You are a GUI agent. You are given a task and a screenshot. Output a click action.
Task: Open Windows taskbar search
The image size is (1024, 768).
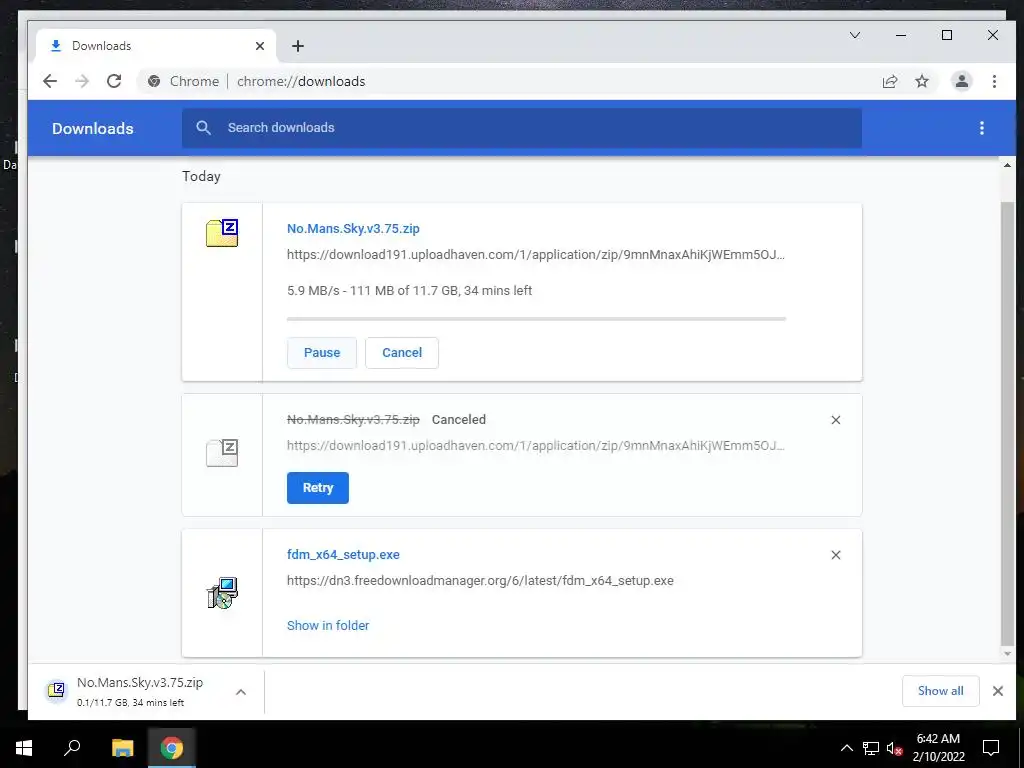tap(72, 748)
